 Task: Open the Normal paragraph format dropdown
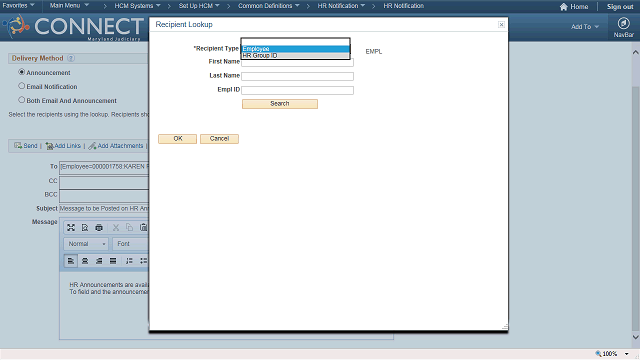(x=86, y=244)
